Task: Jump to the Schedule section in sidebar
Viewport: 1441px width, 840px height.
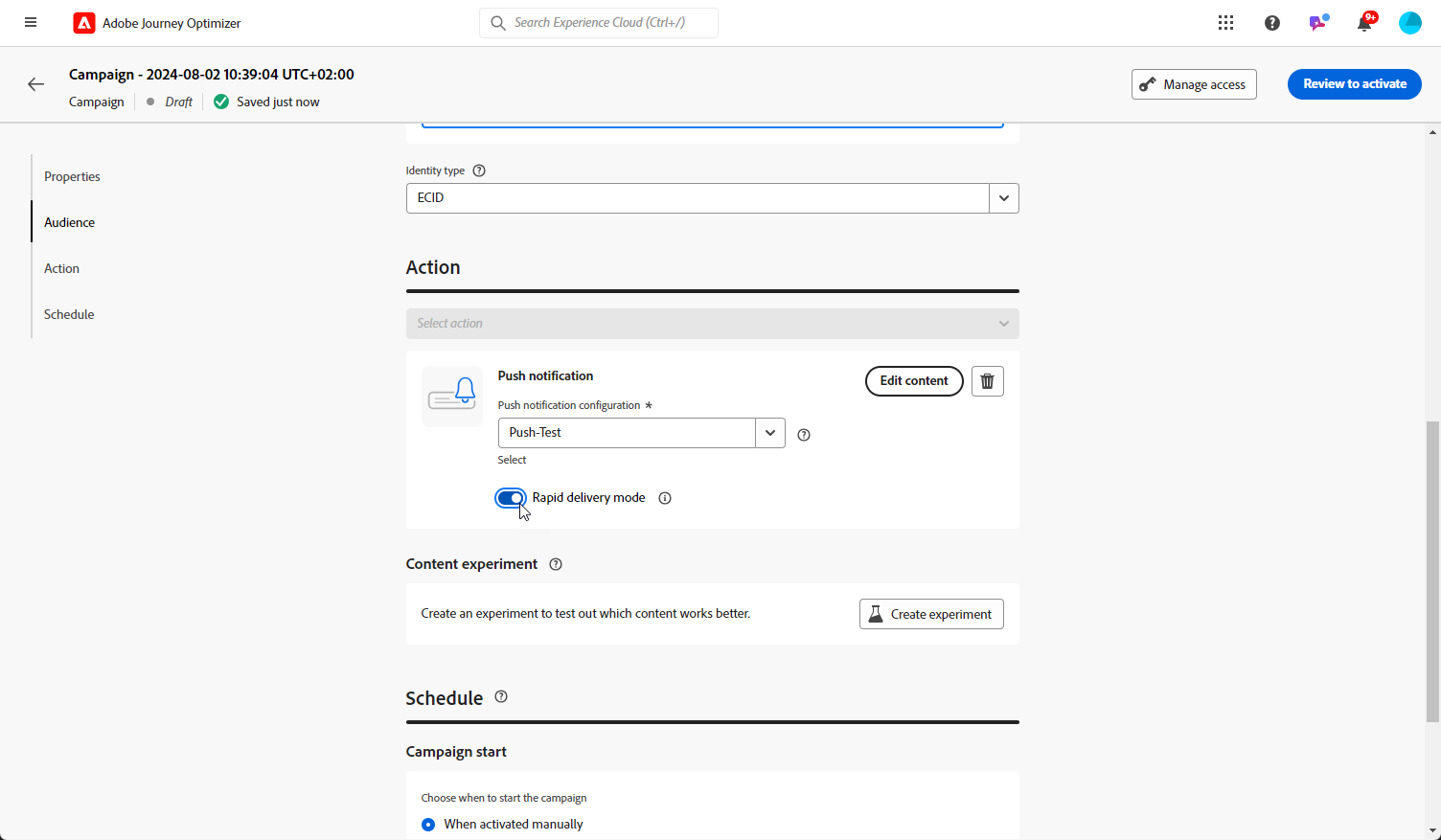Action: (69, 315)
